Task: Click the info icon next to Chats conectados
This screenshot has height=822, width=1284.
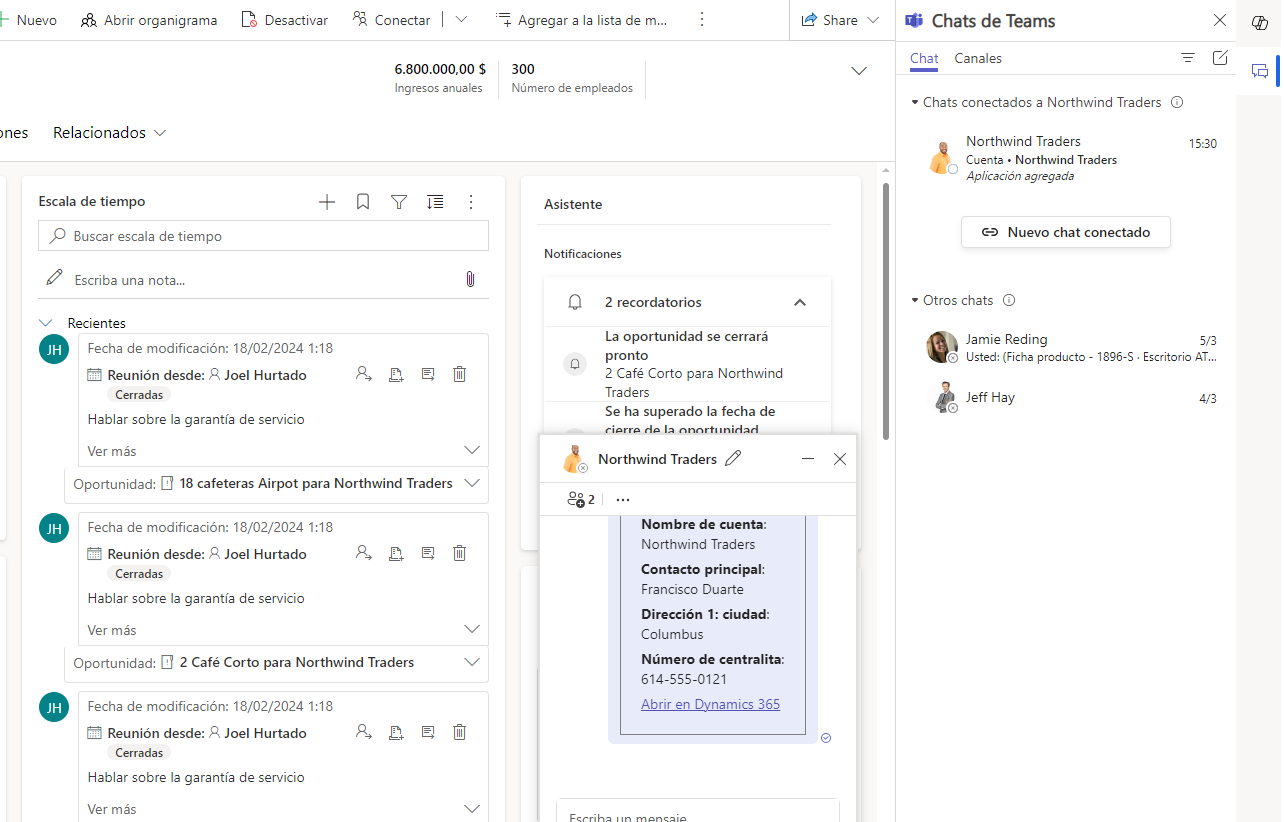Action: pyautogui.click(x=1177, y=102)
